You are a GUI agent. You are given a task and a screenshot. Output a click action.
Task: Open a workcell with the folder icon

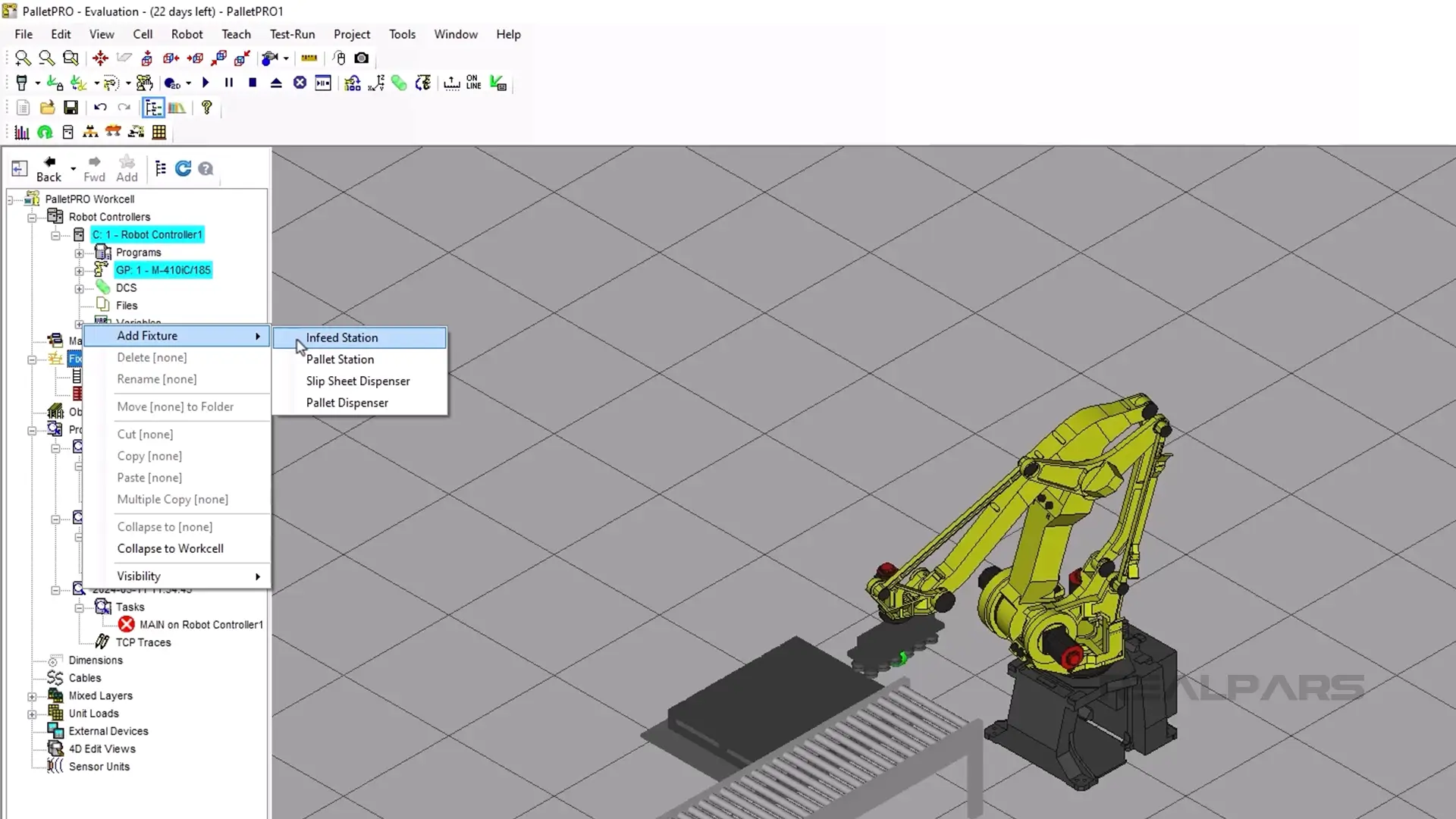pyautogui.click(x=47, y=108)
